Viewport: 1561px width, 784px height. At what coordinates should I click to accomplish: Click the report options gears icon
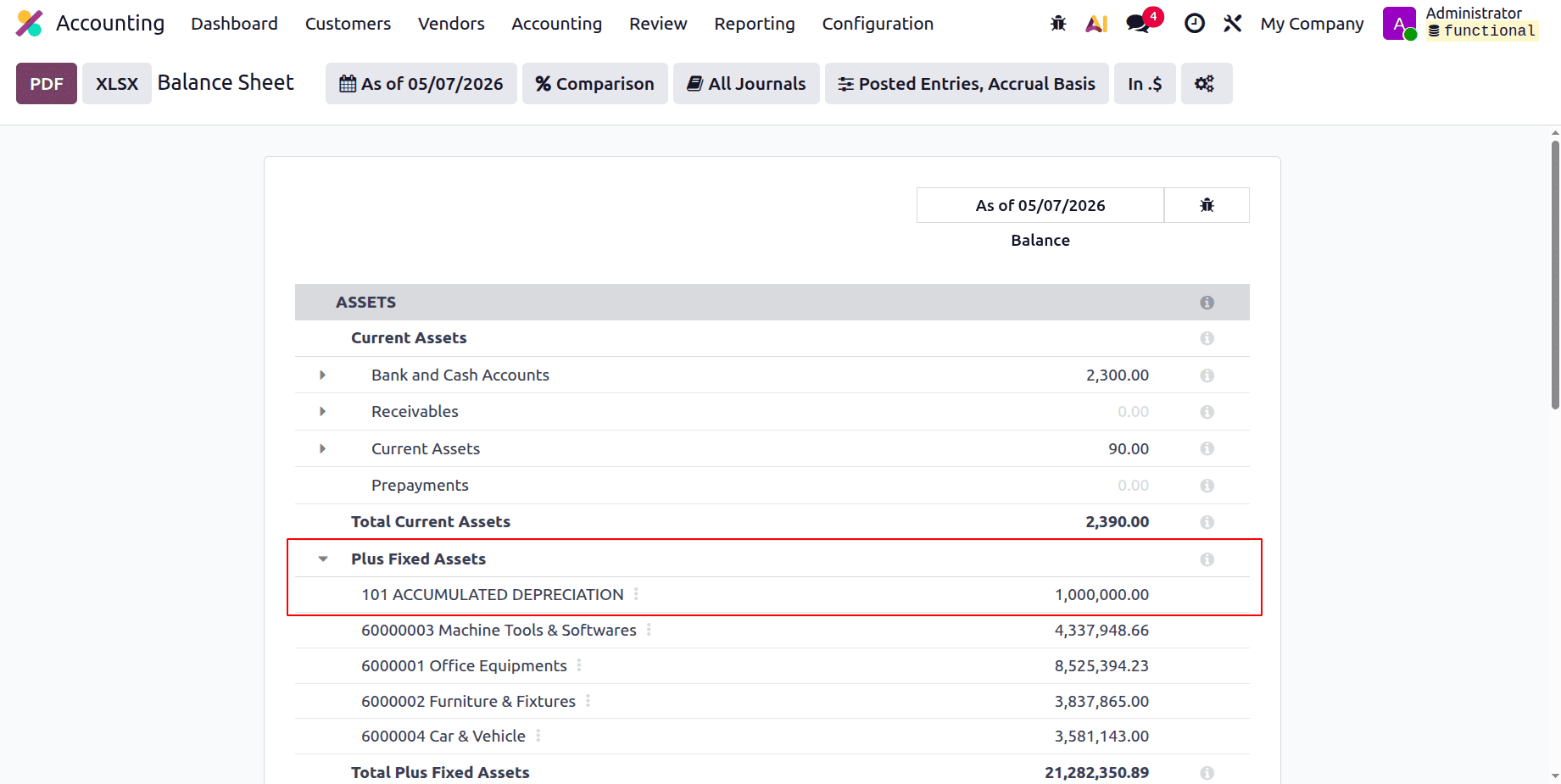[x=1205, y=83]
